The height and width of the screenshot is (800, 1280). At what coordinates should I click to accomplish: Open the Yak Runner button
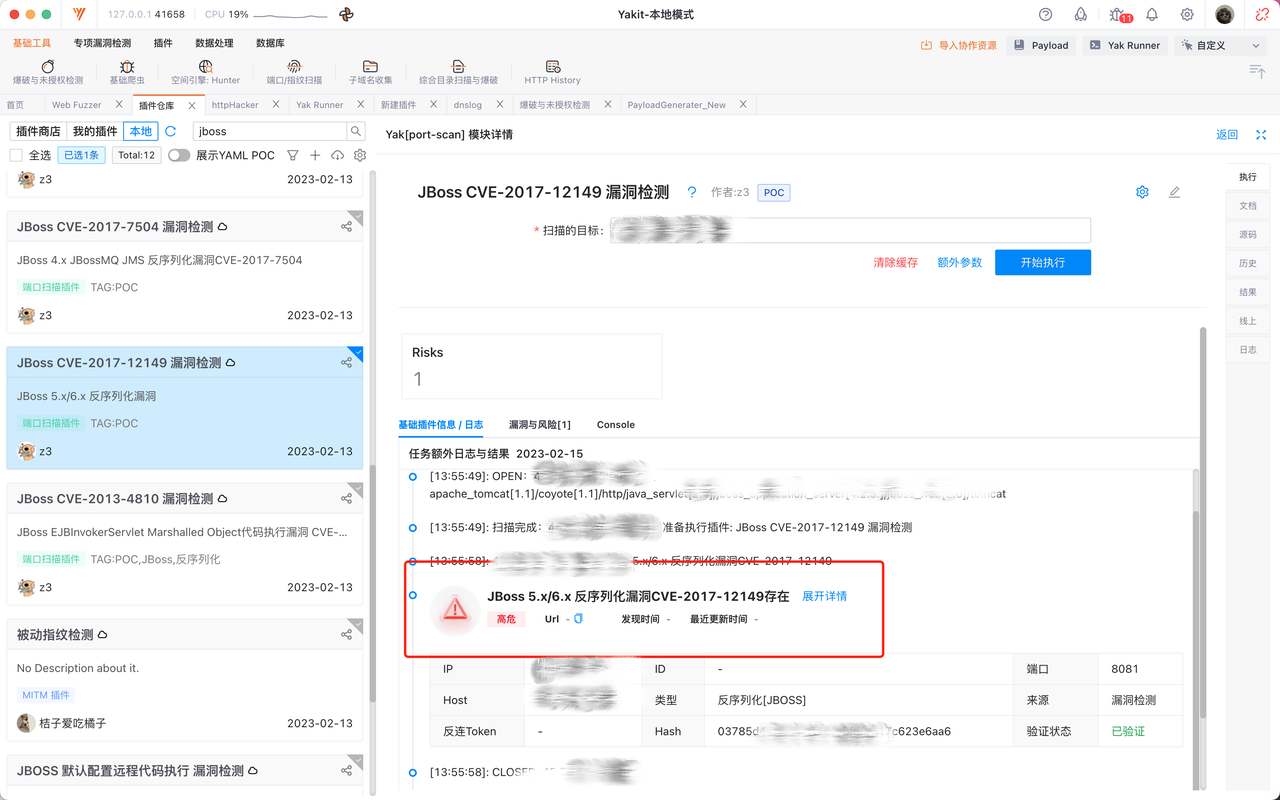[1125, 45]
